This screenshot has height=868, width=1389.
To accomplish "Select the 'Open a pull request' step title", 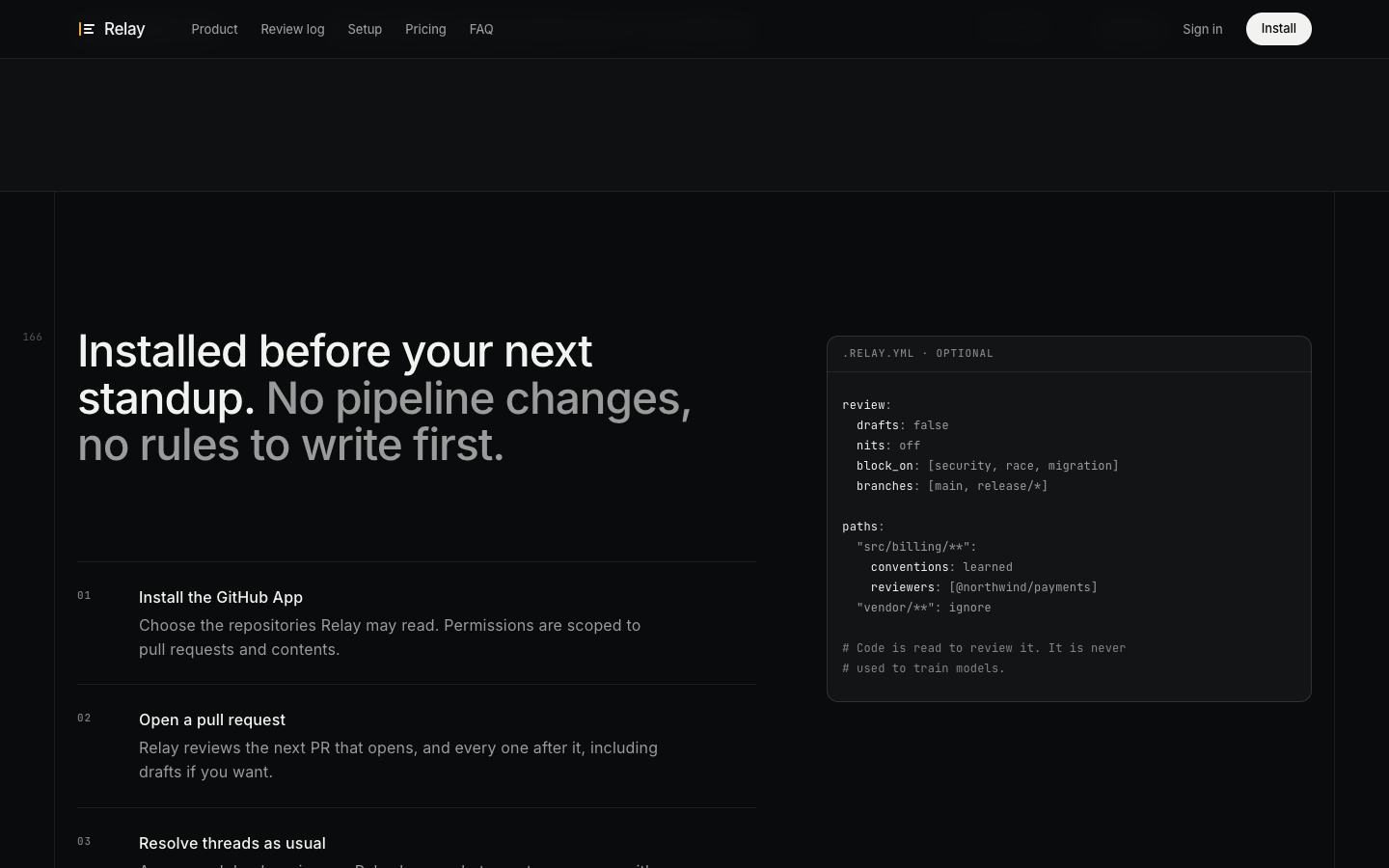I will (x=212, y=719).
